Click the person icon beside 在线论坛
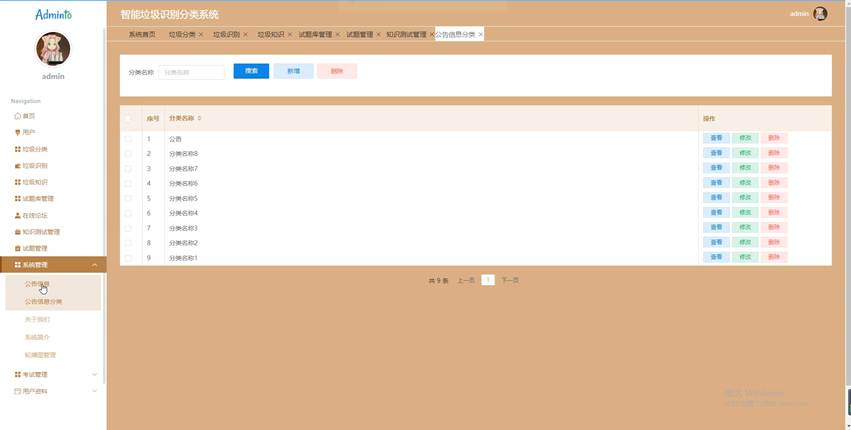This screenshot has height=430, width=851. [x=17, y=216]
